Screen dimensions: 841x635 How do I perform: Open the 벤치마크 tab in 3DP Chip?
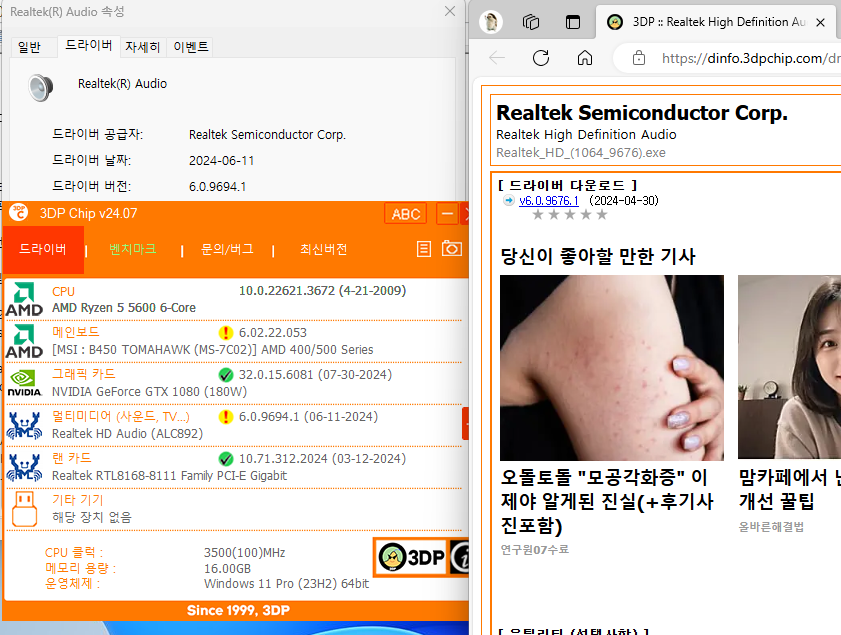(133, 249)
